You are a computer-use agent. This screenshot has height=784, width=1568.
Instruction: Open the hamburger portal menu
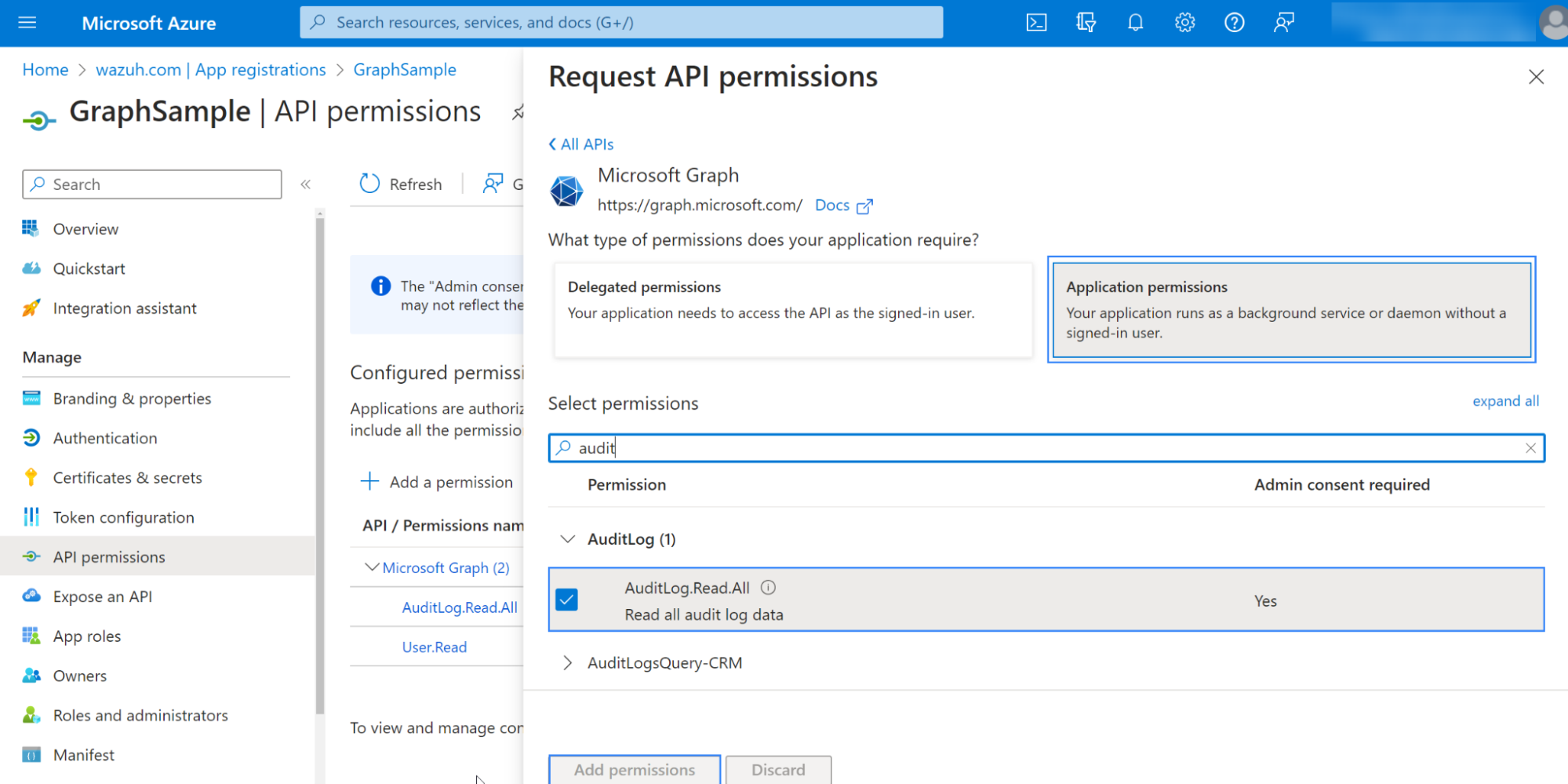point(27,23)
